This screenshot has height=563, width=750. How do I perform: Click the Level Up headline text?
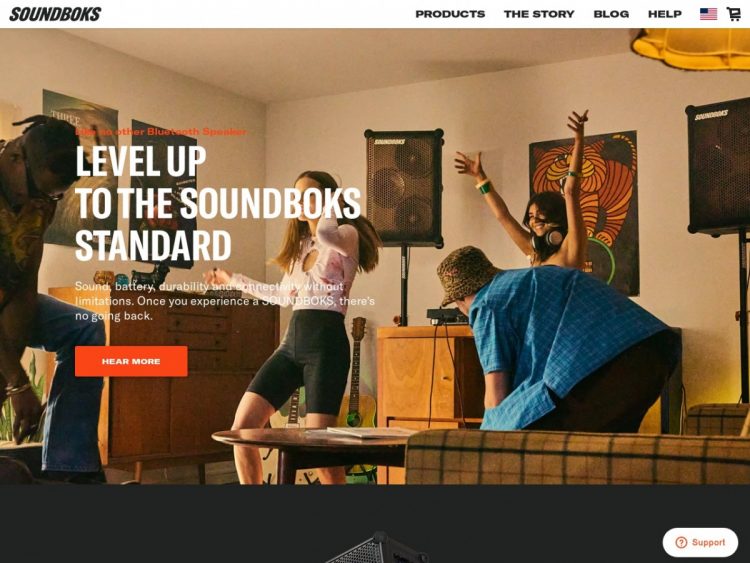pos(218,203)
